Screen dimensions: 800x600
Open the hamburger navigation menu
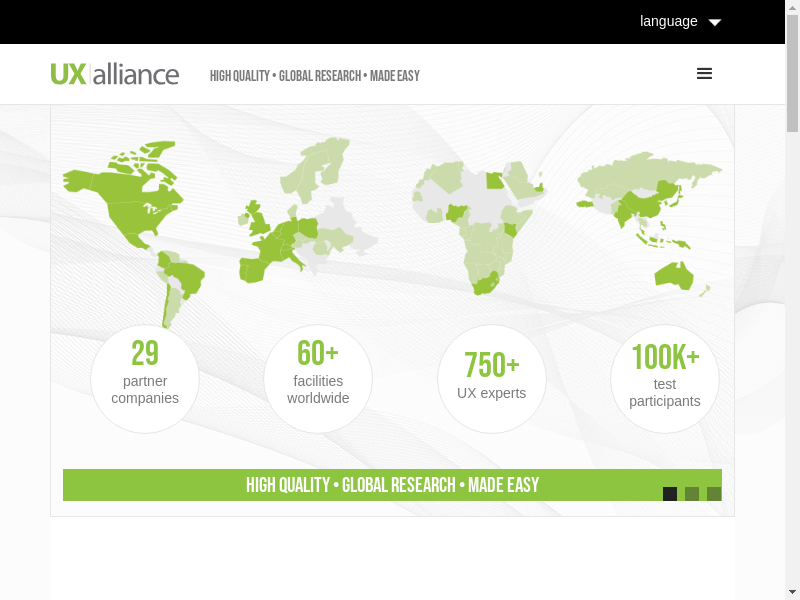pyautogui.click(x=704, y=74)
